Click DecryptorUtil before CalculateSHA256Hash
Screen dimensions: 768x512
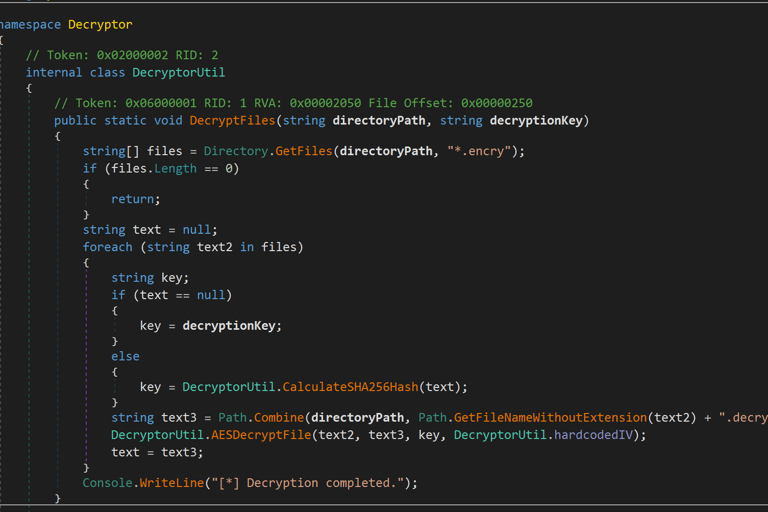229,387
